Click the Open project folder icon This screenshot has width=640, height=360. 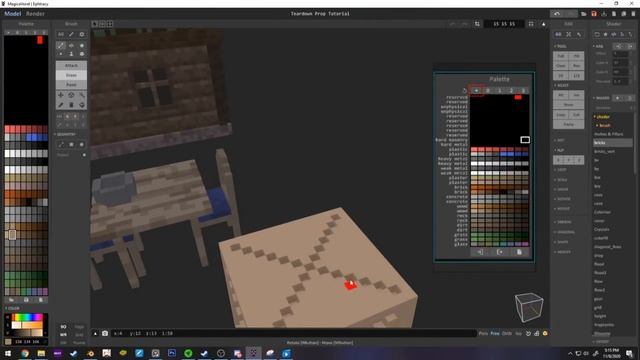click(584, 13)
